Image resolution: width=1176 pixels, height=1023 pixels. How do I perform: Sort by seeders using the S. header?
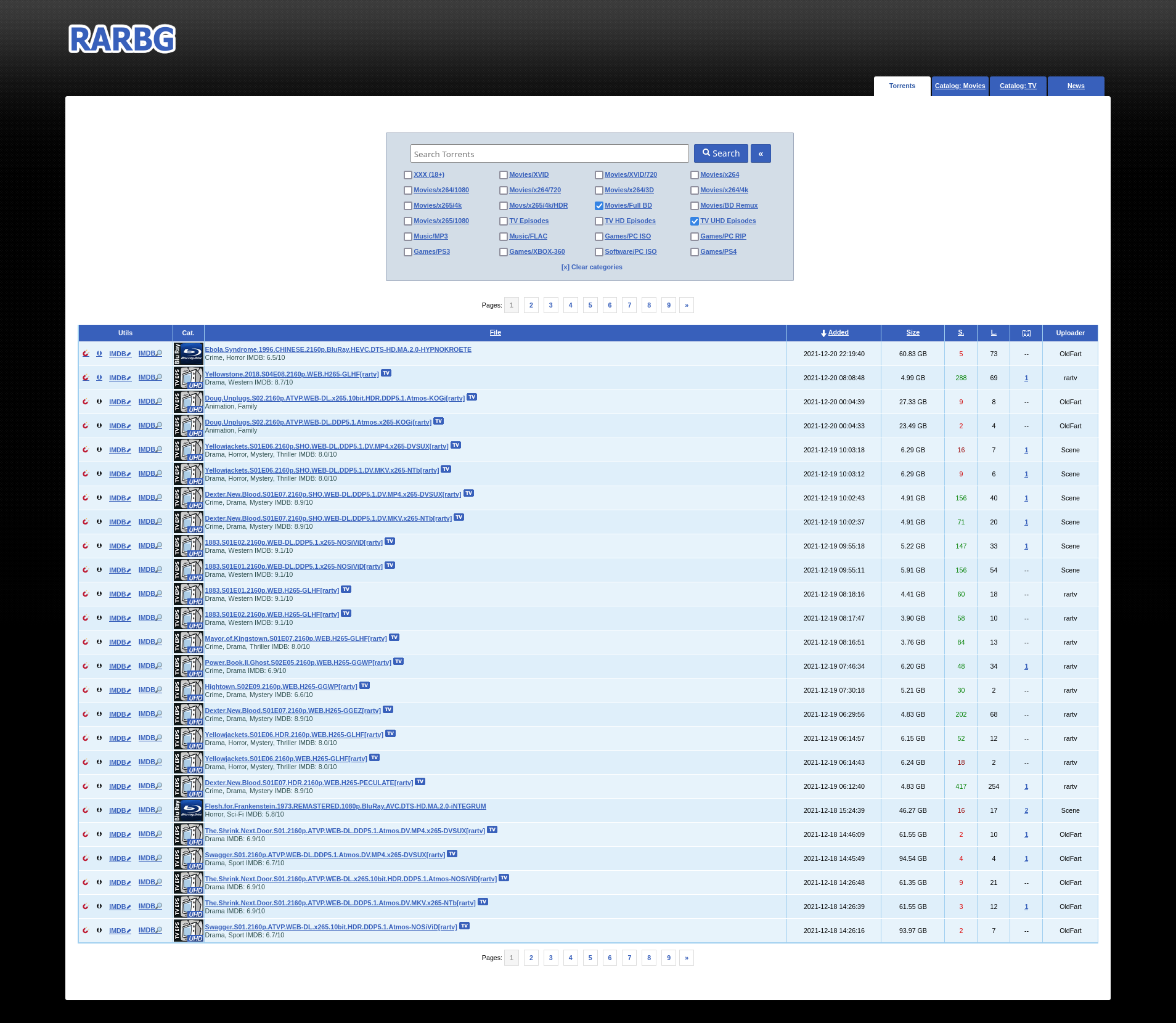(961, 333)
